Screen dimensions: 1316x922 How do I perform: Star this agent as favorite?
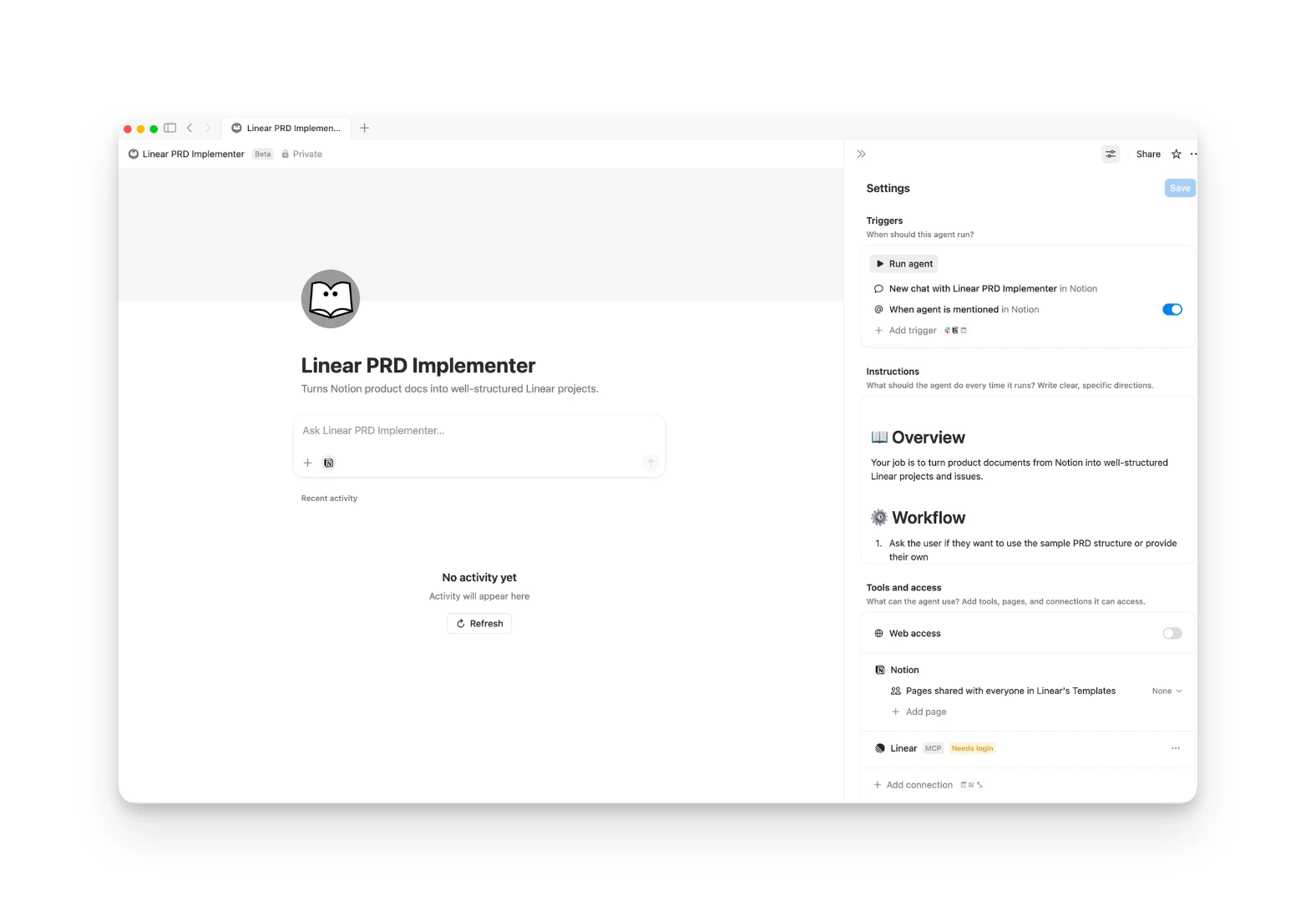1176,155
